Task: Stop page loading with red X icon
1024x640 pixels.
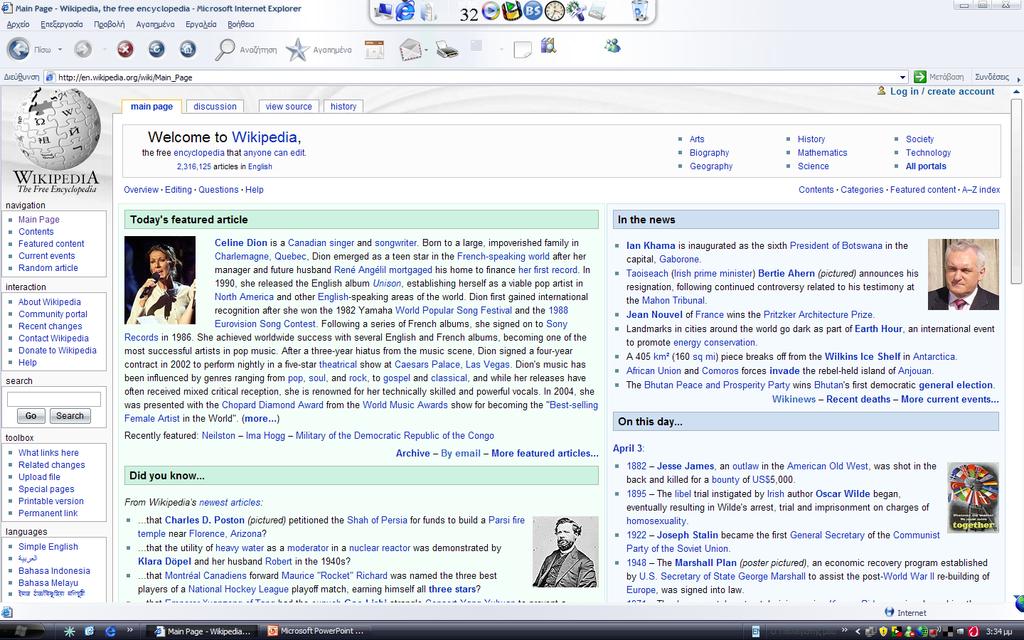Action: point(125,49)
